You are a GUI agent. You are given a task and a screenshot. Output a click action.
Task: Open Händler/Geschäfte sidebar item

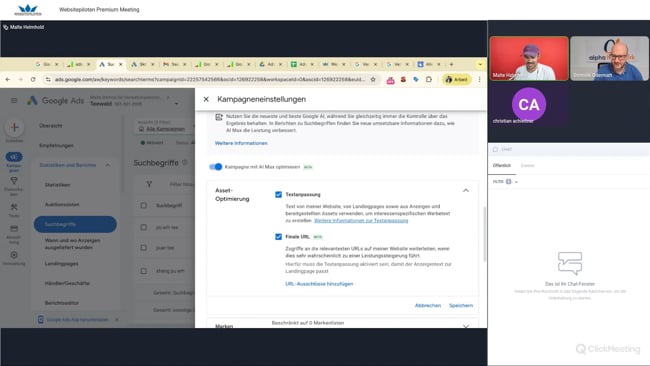(x=67, y=283)
